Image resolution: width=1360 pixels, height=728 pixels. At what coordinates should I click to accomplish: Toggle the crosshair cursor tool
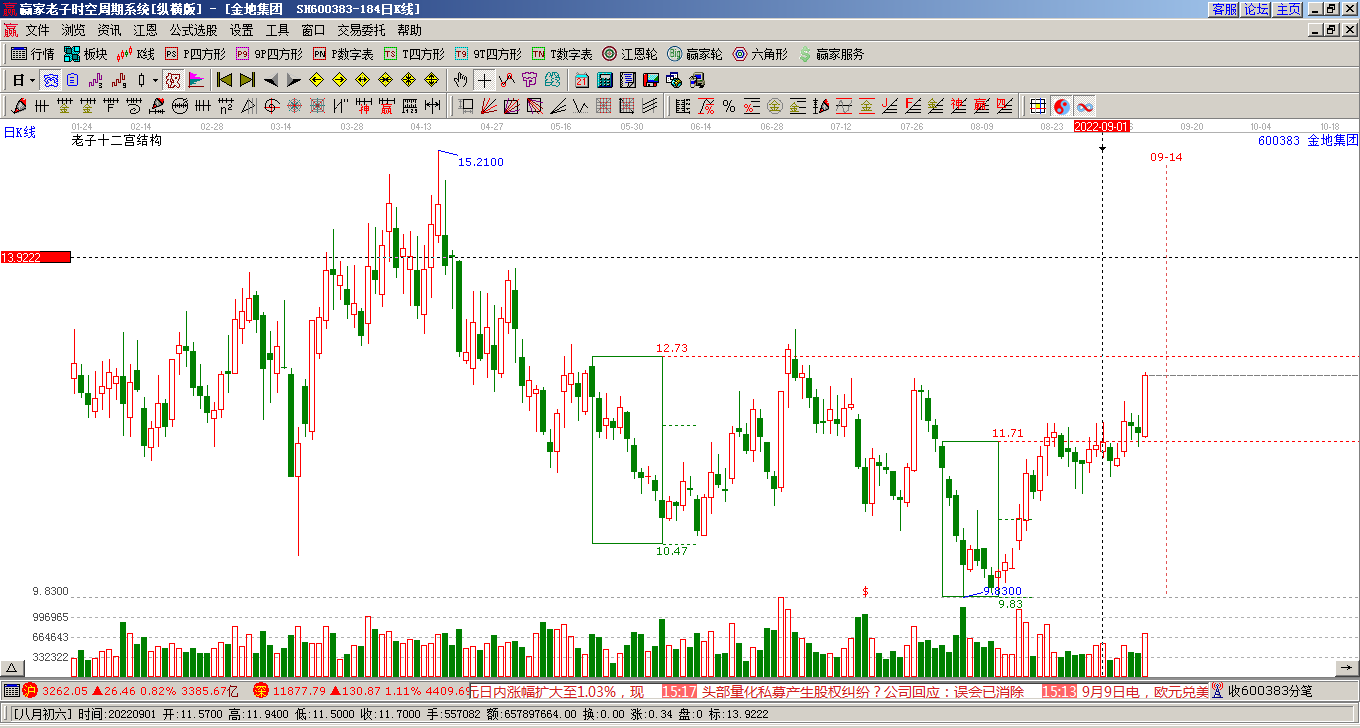pos(484,80)
